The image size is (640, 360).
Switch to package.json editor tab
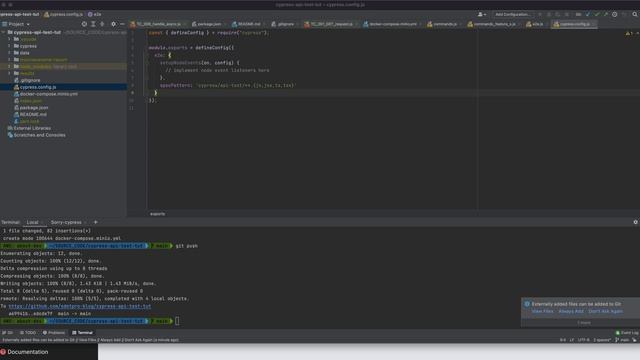pos(207,24)
